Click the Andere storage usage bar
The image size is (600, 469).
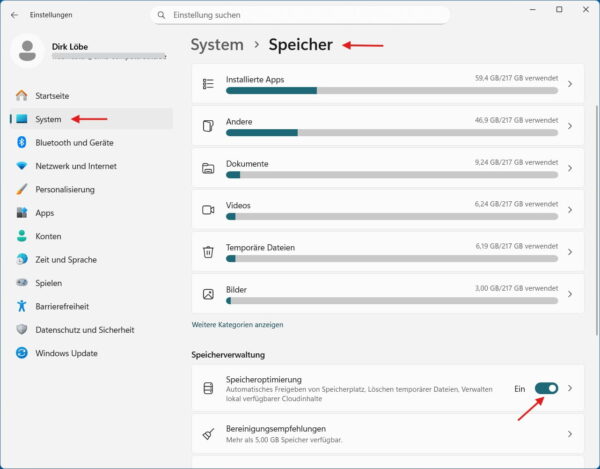[x=392, y=133]
